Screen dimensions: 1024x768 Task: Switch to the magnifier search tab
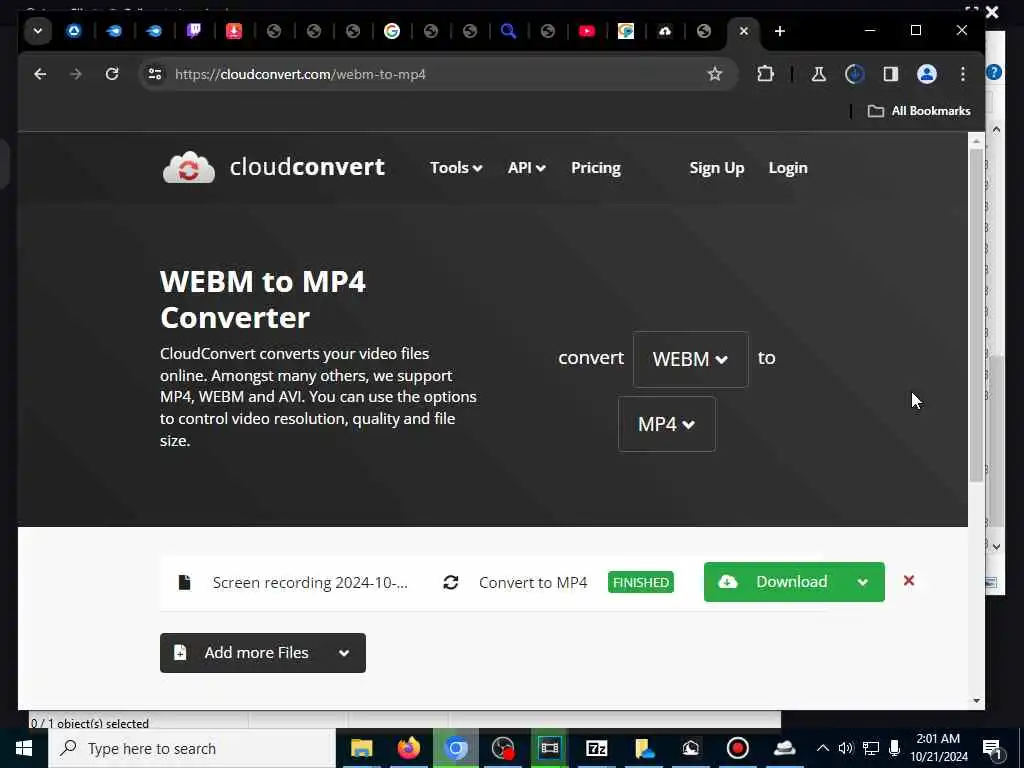[x=508, y=31]
